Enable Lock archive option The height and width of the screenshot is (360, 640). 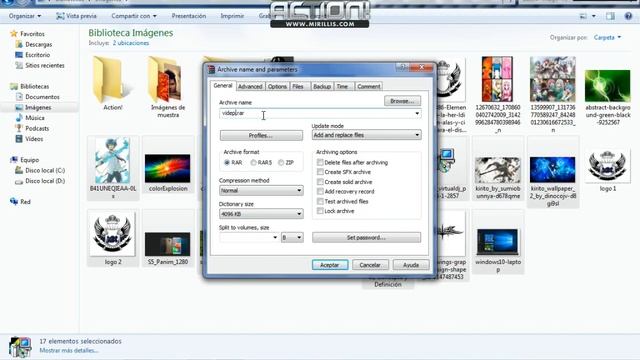click(x=320, y=211)
